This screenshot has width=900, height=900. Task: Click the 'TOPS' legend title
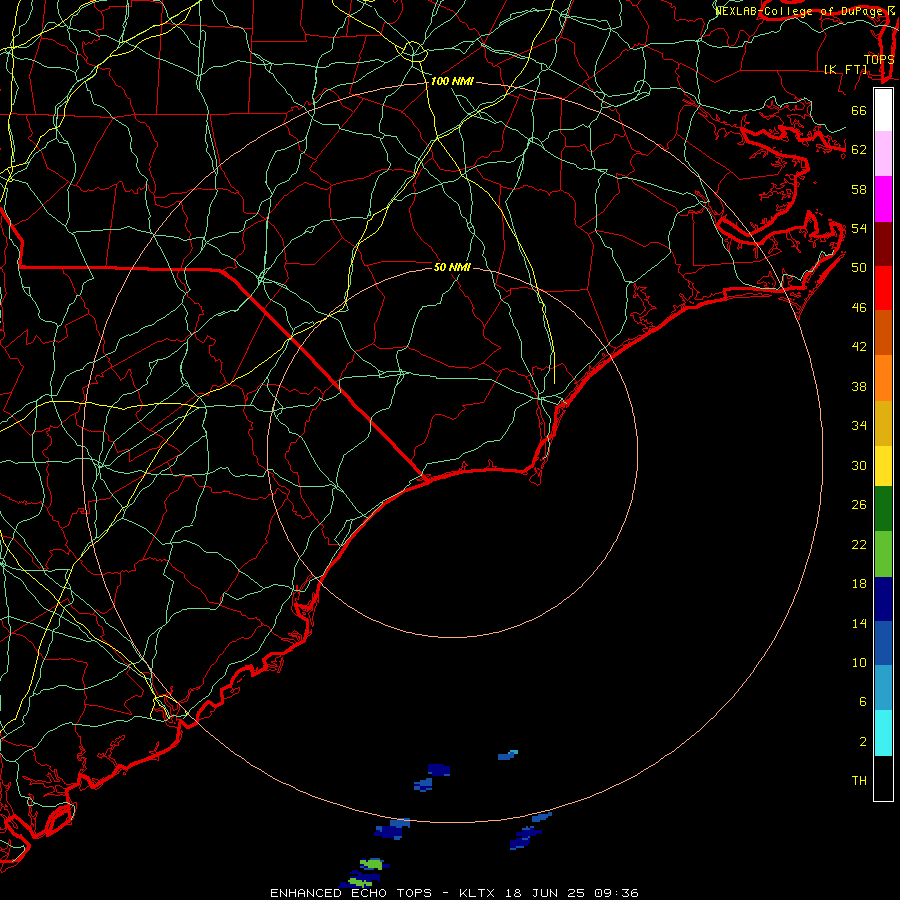tap(879, 60)
